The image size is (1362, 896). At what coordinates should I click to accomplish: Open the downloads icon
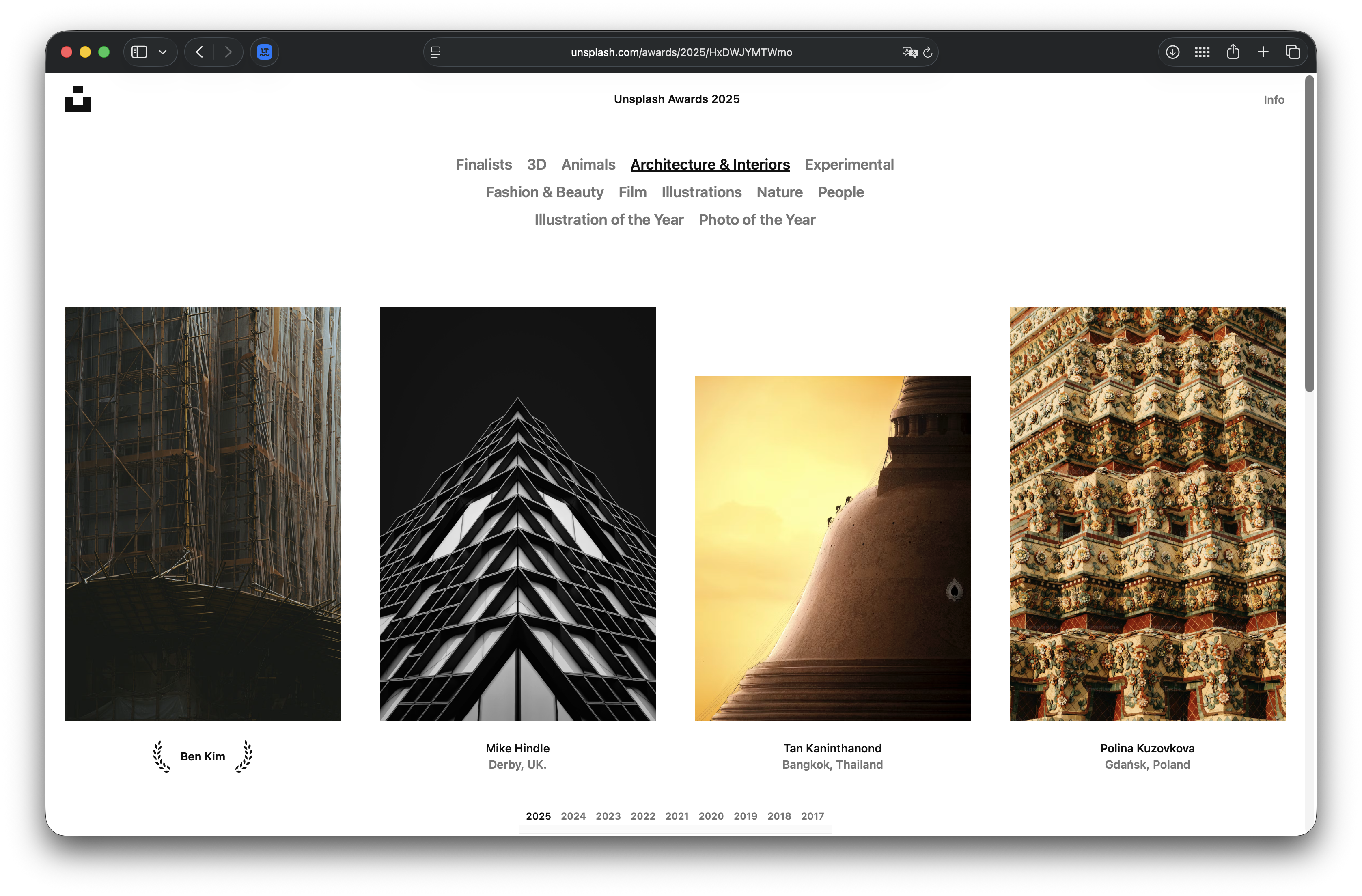coord(1172,52)
